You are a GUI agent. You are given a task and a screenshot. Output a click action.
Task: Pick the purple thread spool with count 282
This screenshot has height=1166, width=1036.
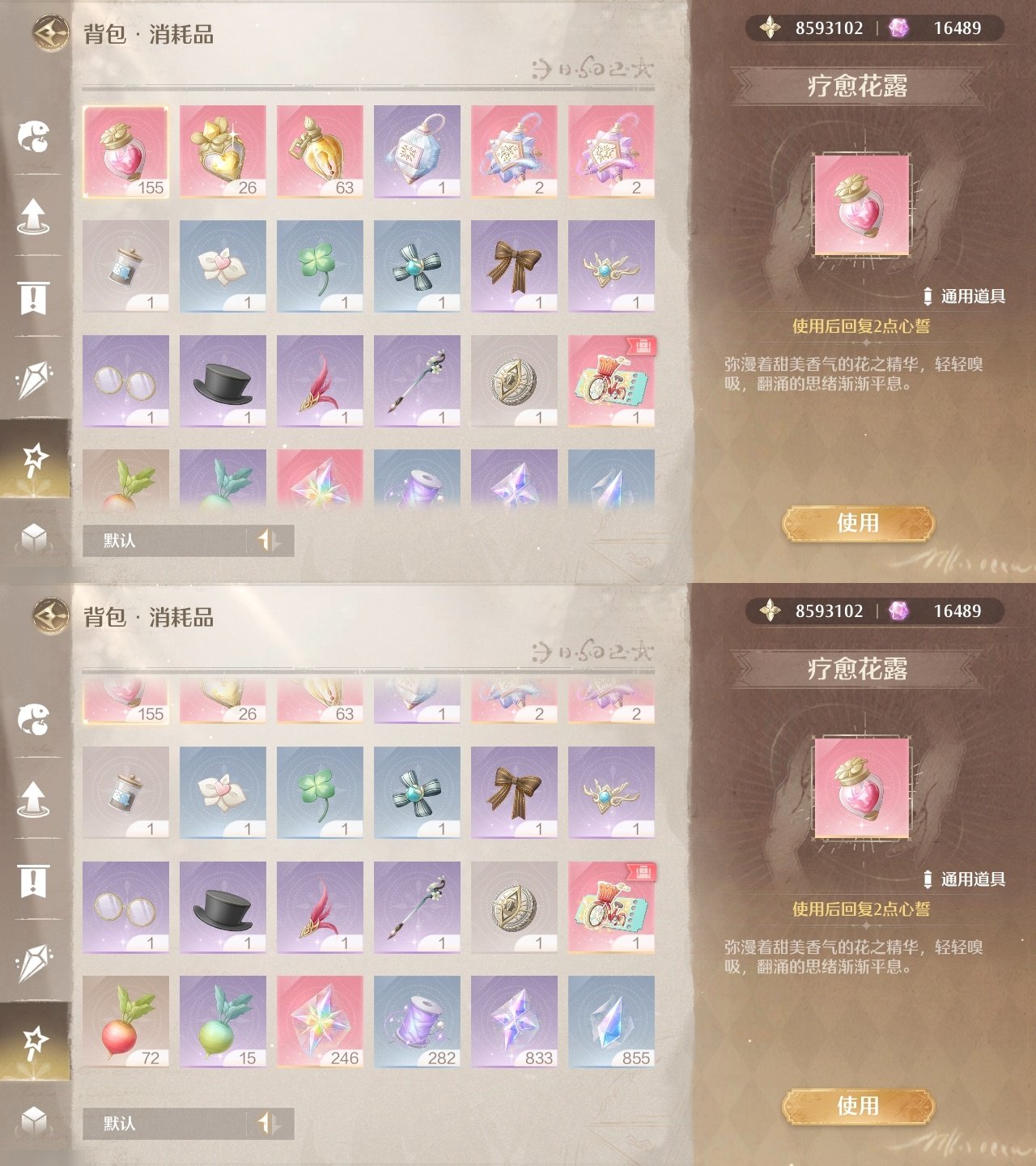click(x=417, y=1022)
